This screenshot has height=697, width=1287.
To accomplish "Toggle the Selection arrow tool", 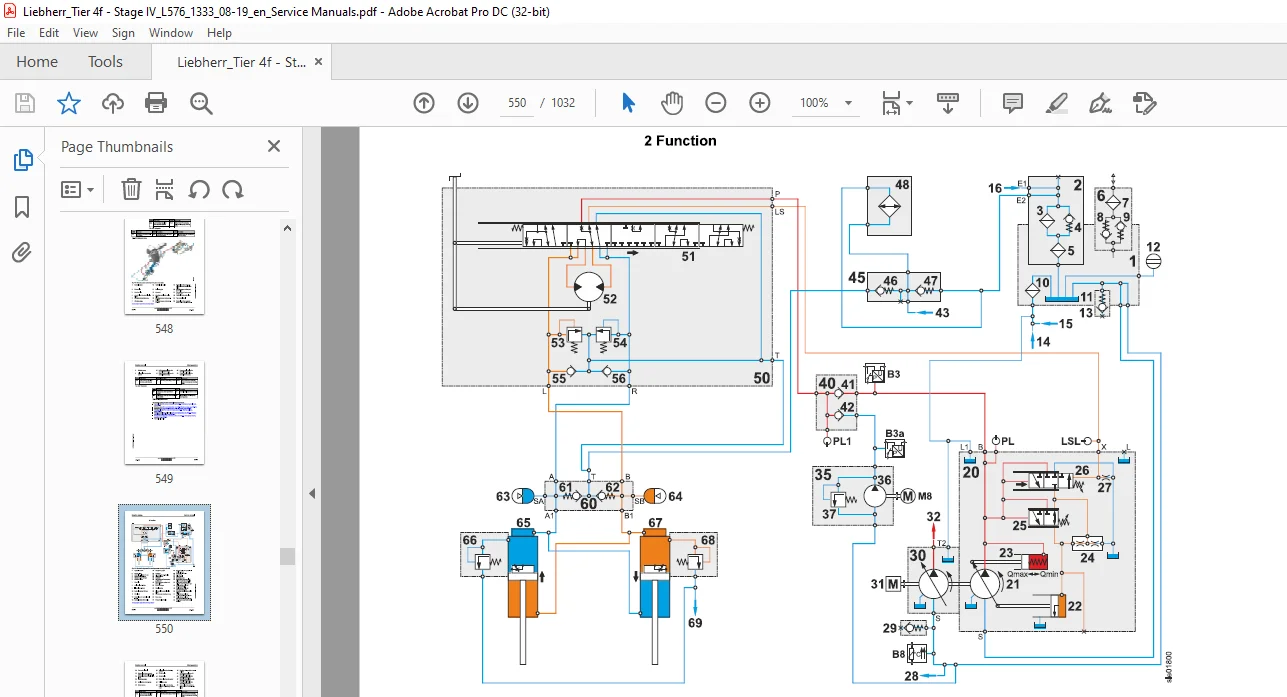I will (x=628, y=103).
